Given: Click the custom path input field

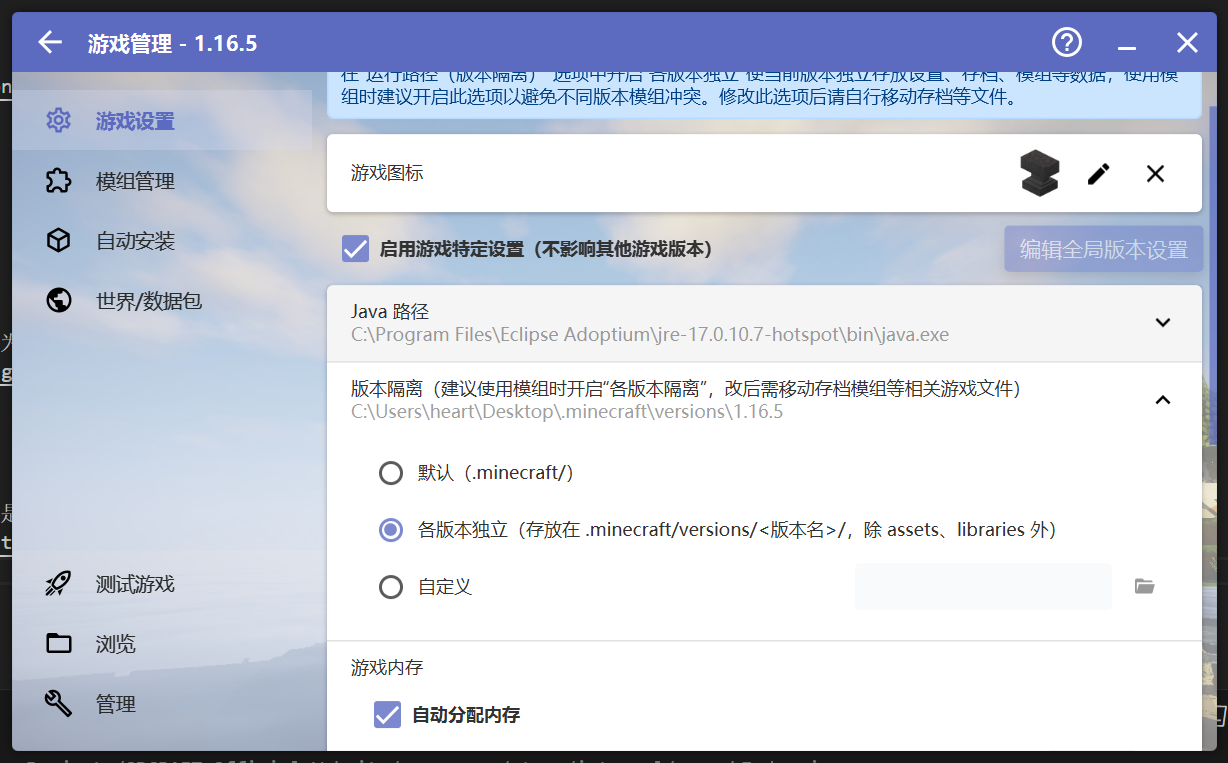Looking at the screenshot, I should 982,587.
